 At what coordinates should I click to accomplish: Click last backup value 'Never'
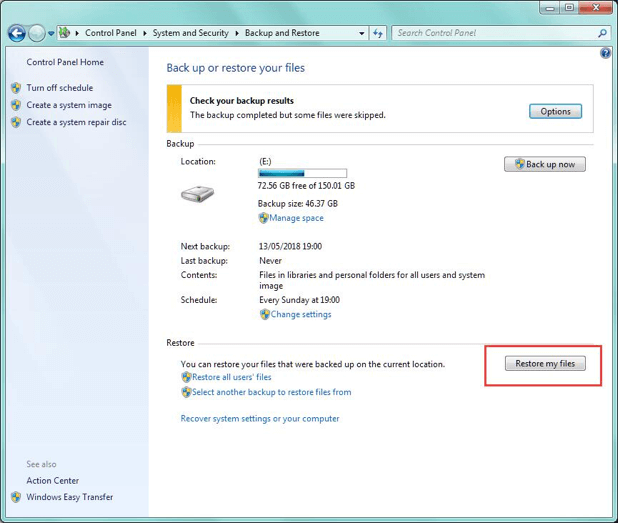[x=270, y=261]
